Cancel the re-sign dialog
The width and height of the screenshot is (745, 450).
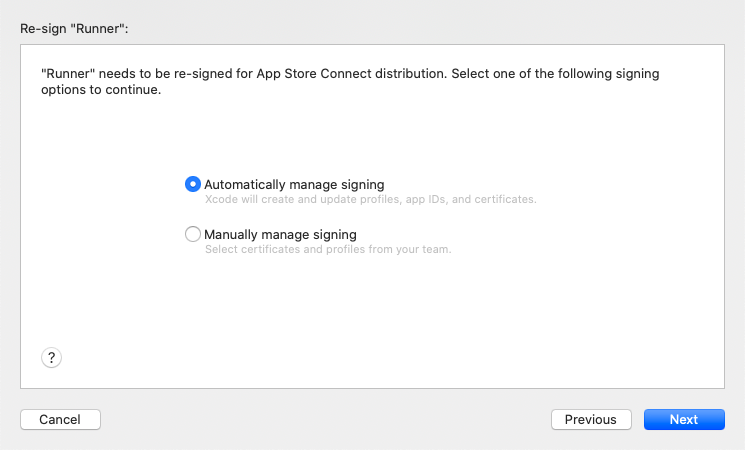coord(60,420)
